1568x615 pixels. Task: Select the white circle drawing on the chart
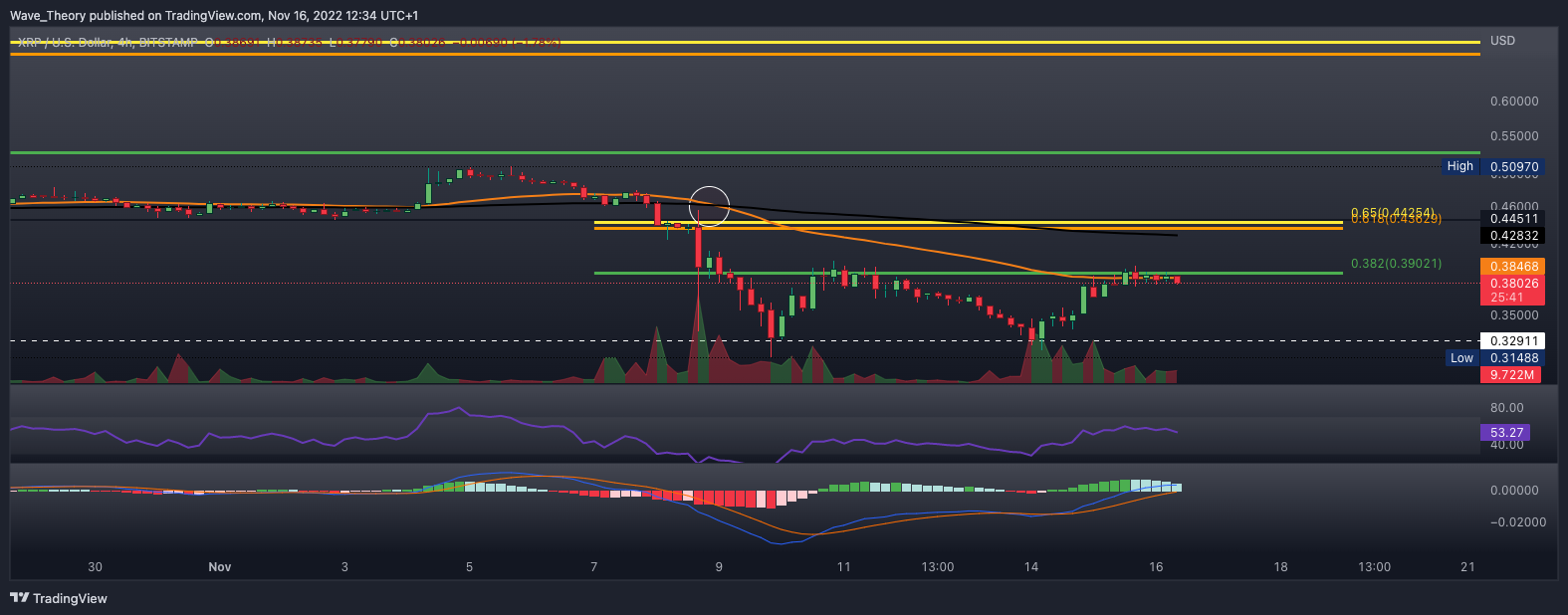click(710, 207)
